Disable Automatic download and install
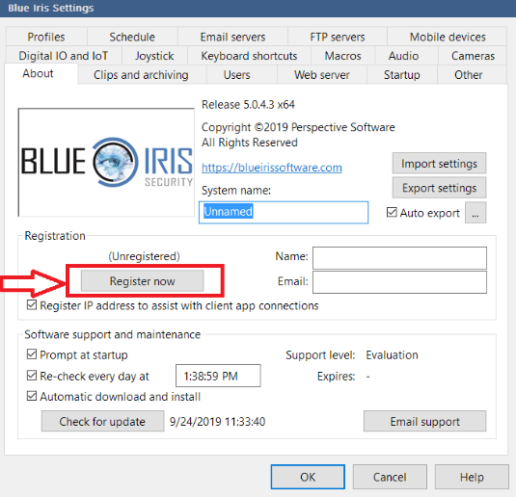The width and height of the screenshot is (516, 497). [x=32, y=396]
